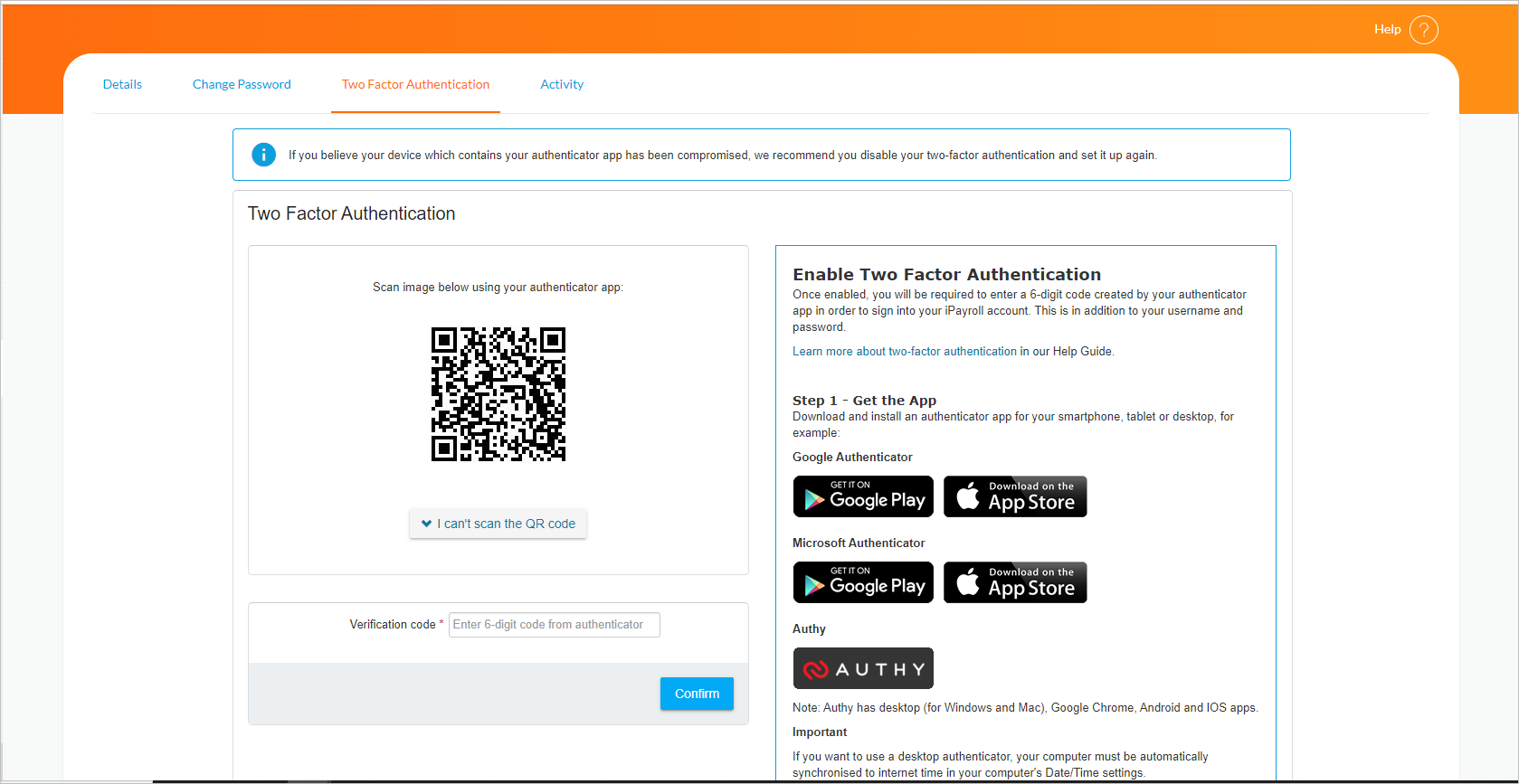Click the 'Two Factor Authentication' section heading
The image size is (1519, 784).
tap(351, 213)
